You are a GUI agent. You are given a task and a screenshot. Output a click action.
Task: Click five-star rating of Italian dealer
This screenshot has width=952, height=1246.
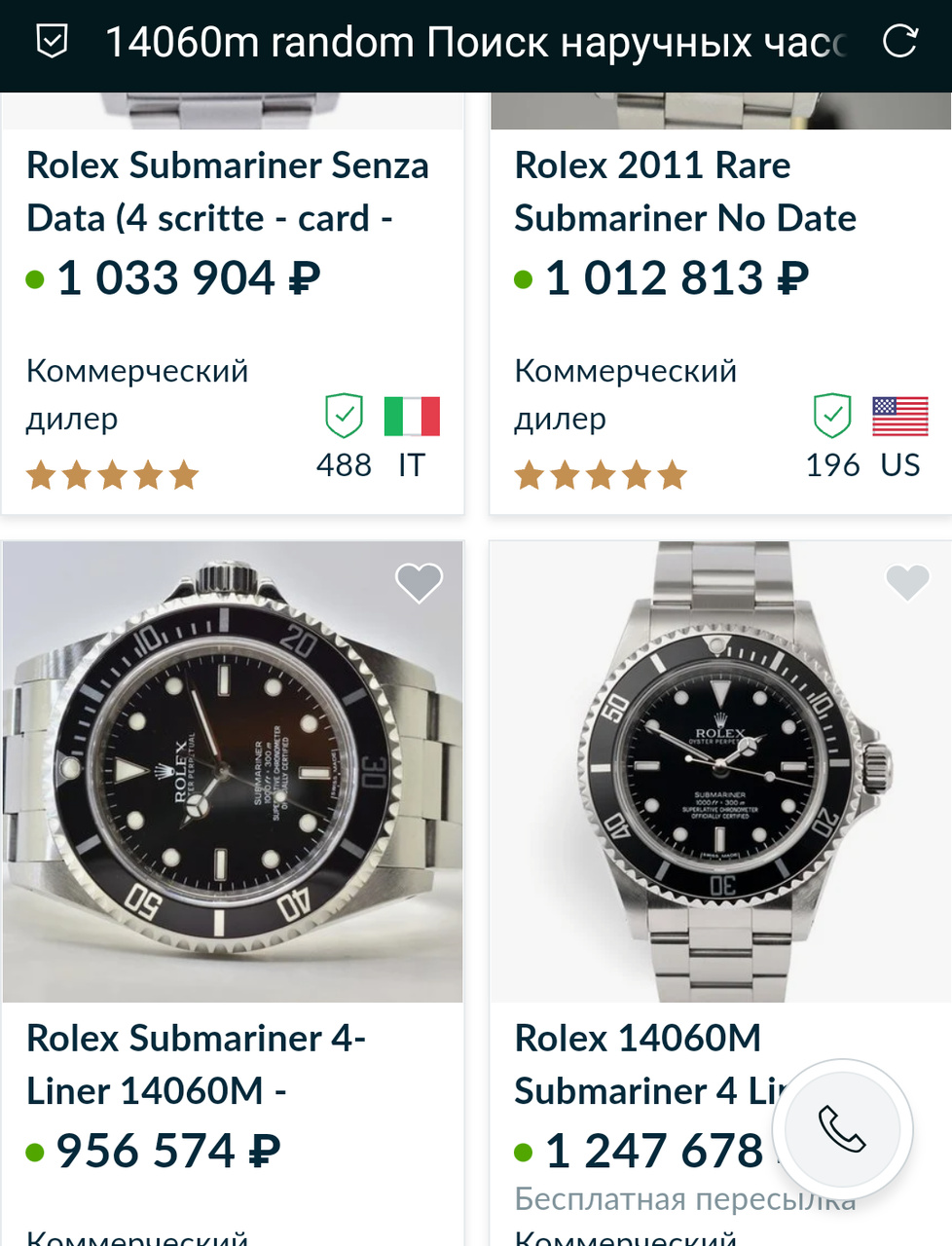[x=113, y=476]
